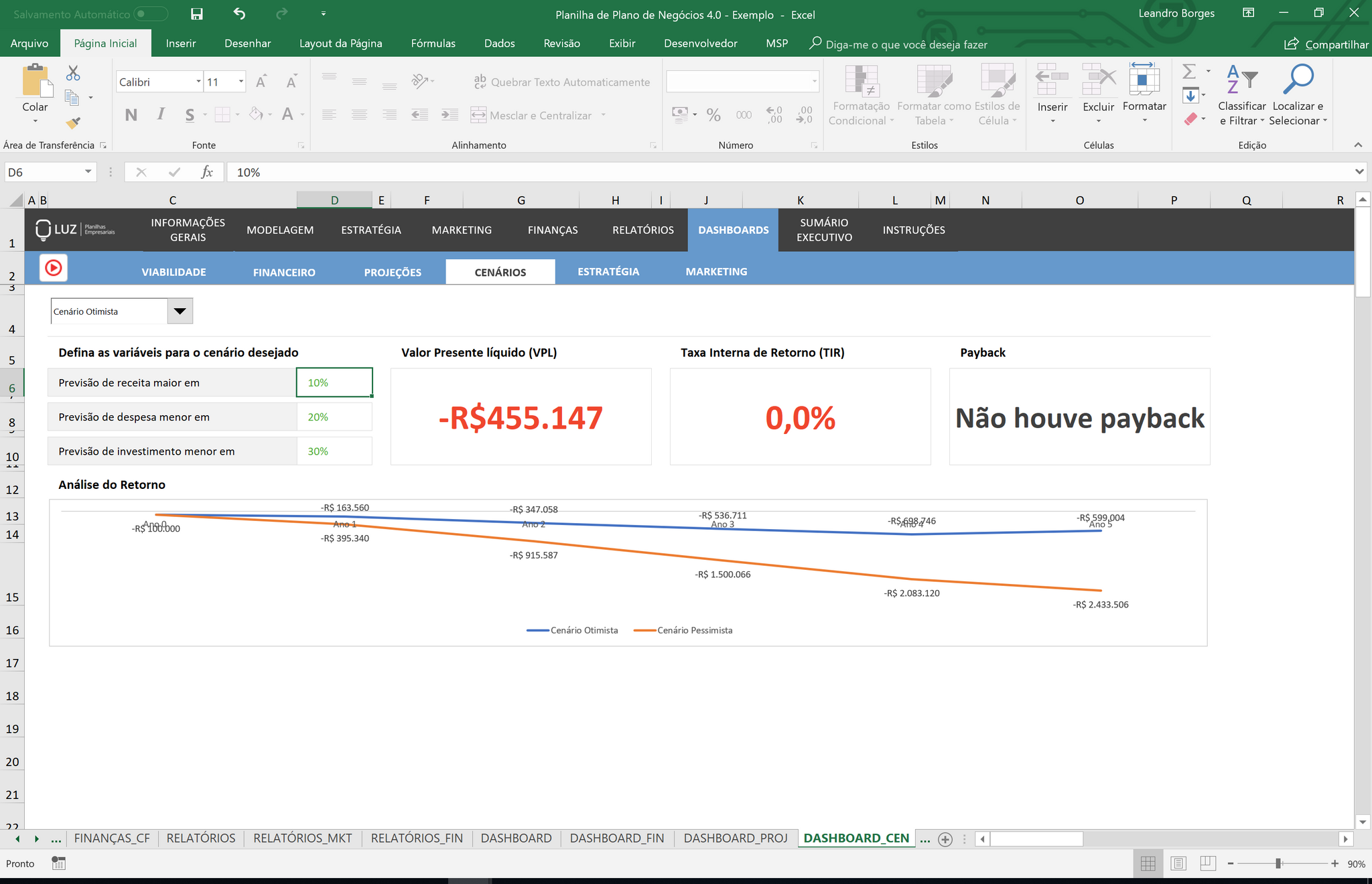Select the Format Painter brush icon

73,123
